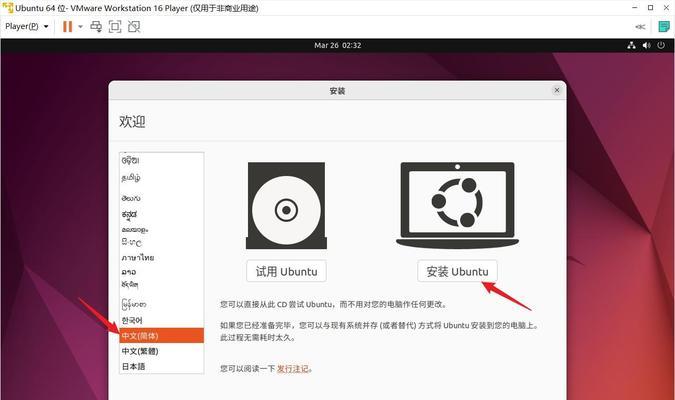Select 한국어 language
The width and height of the screenshot is (675, 400).
click(x=161, y=320)
